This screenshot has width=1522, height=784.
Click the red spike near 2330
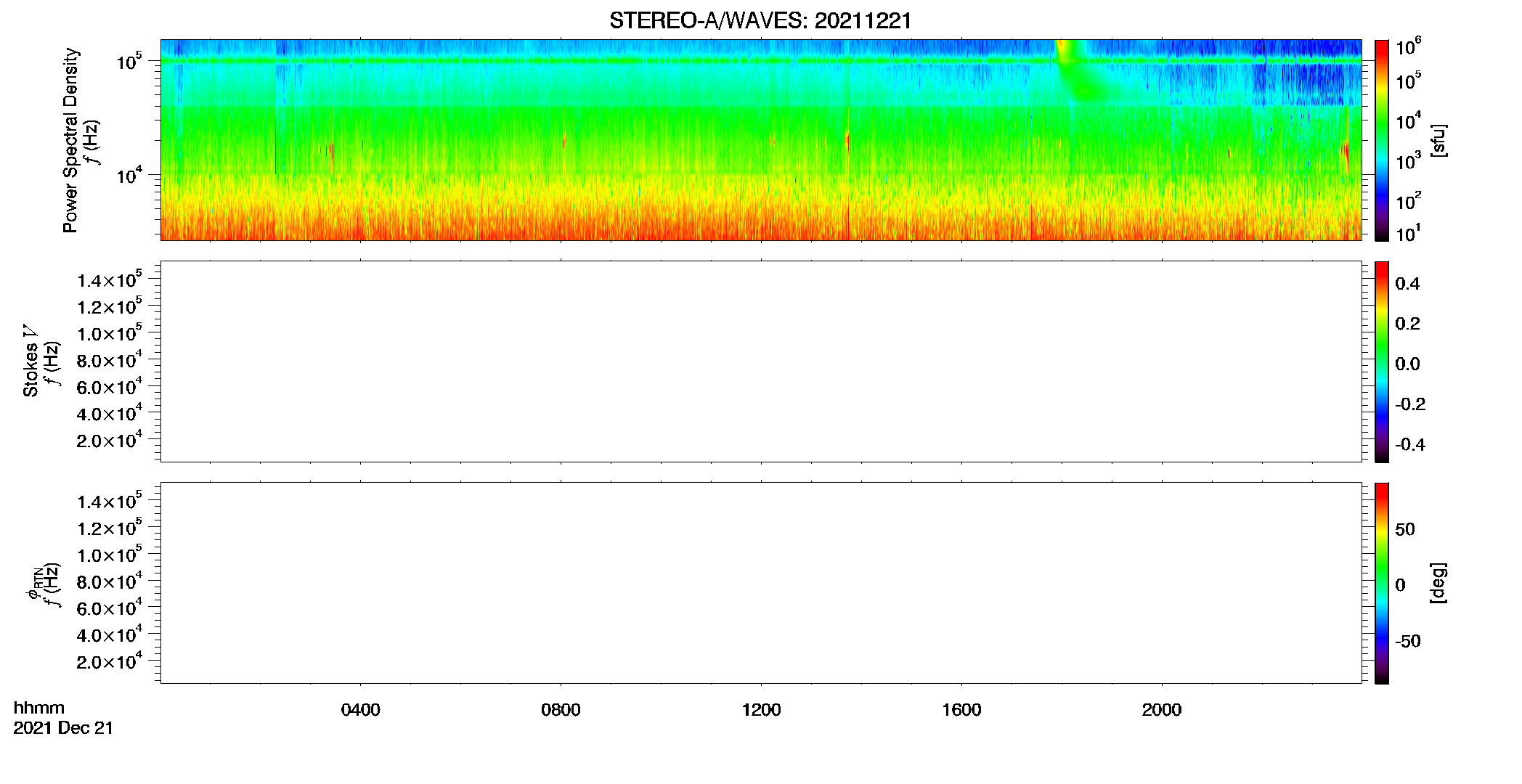tap(1346, 153)
